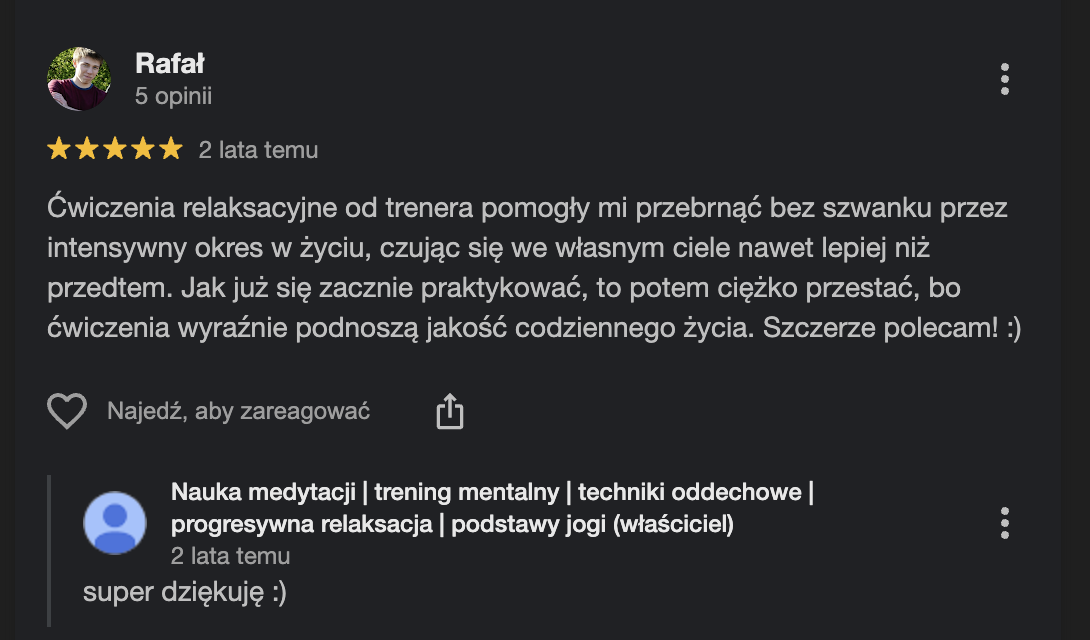This screenshot has width=1090, height=640.
Task: Open the three-dot menu for the owner reply
Action: click(1004, 523)
